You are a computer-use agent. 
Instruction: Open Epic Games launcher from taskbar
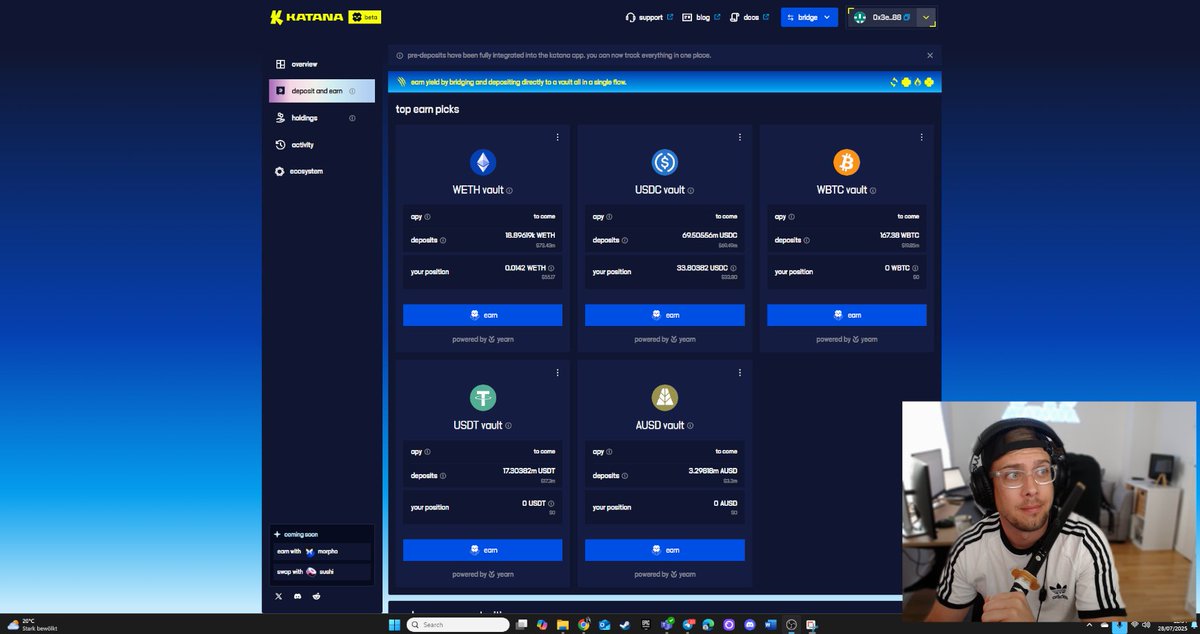[646, 624]
